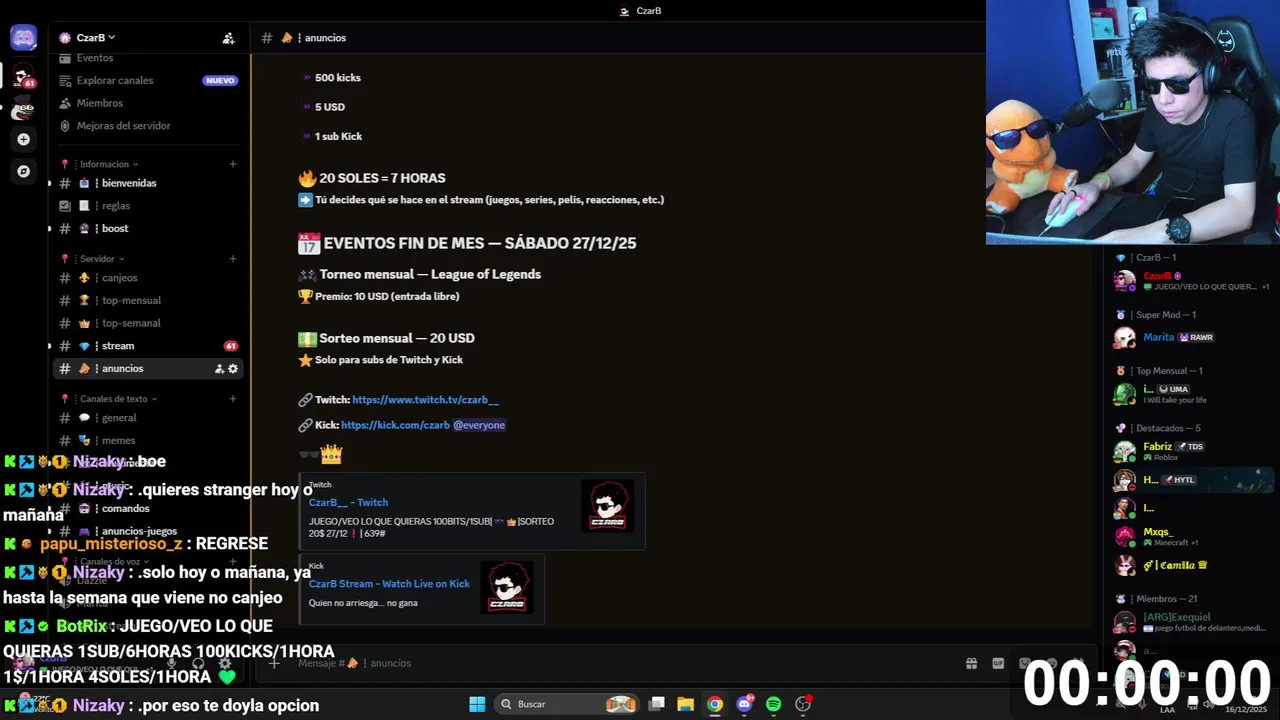
Task: Open the top-mensual channel
Action: 150,300
